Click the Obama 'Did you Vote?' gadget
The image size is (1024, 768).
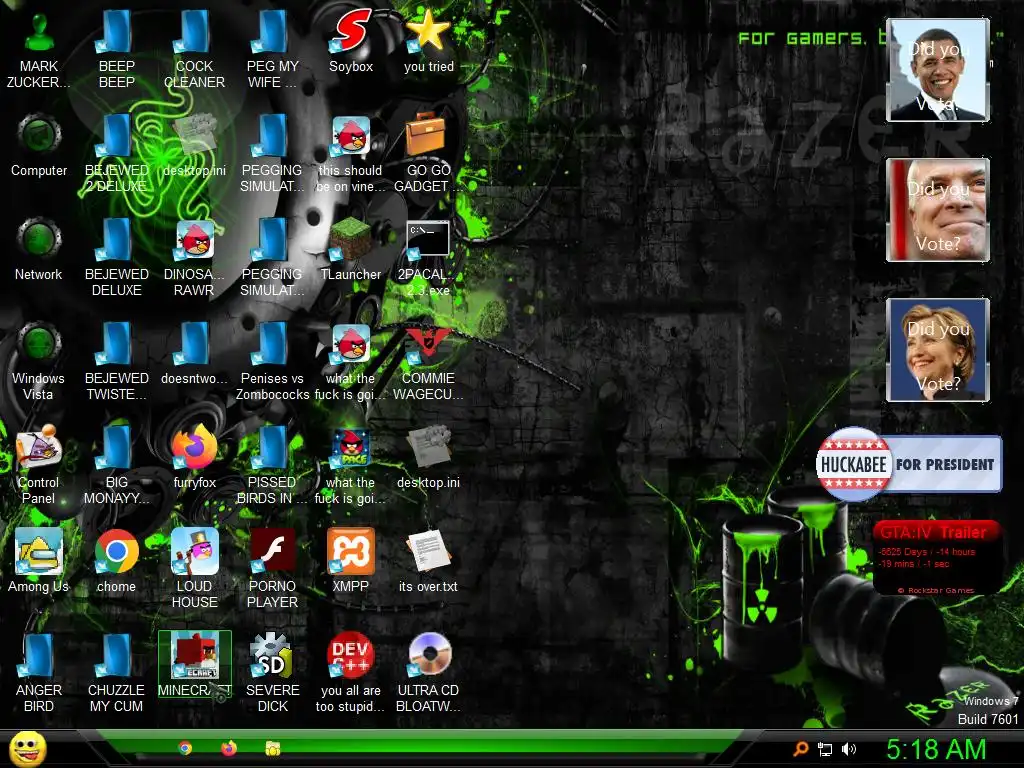(x=938, y=70)
